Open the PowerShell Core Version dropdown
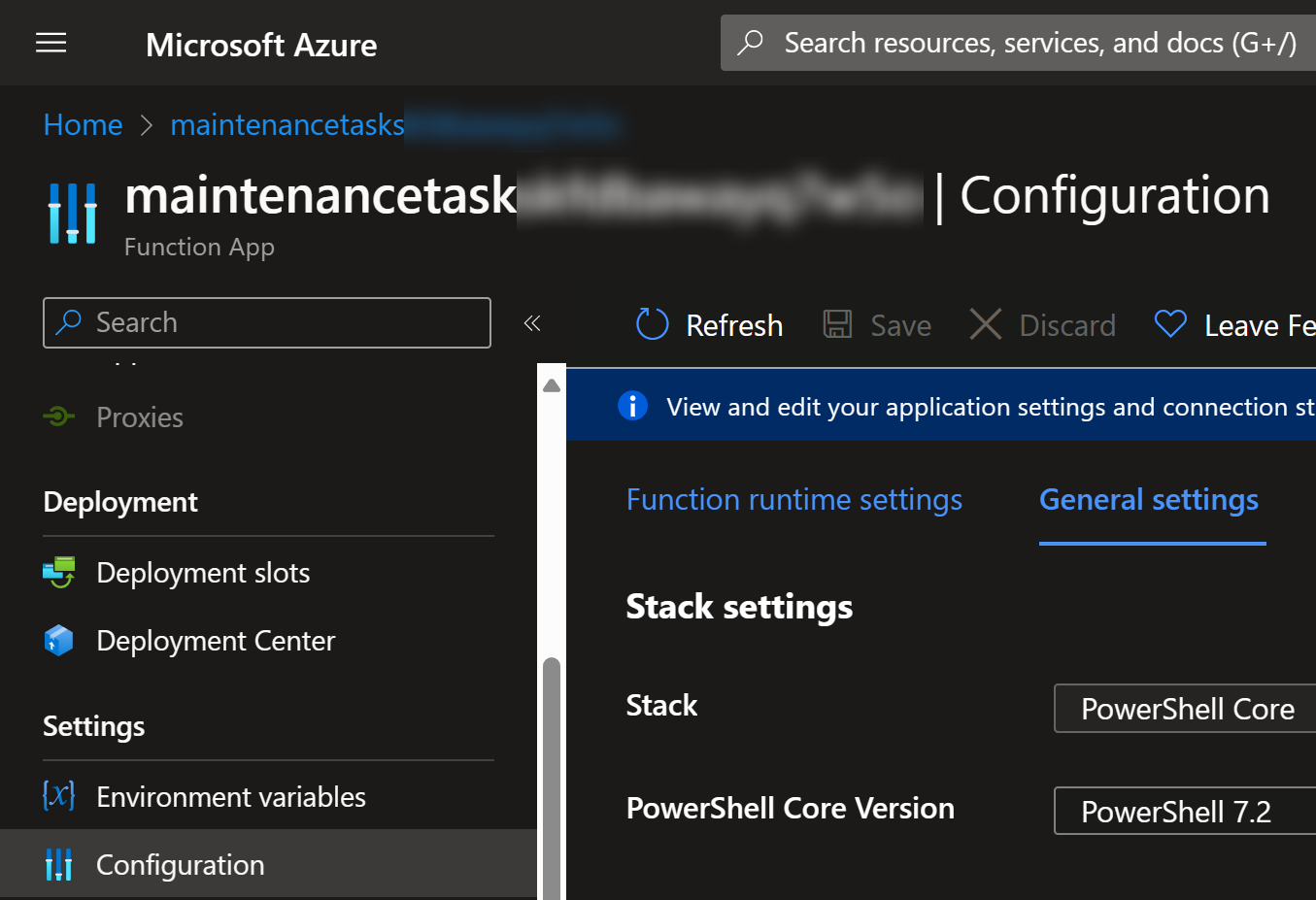Image resolution: width=1316 pixels, height=900 pixels. [x=1185, y=811]
